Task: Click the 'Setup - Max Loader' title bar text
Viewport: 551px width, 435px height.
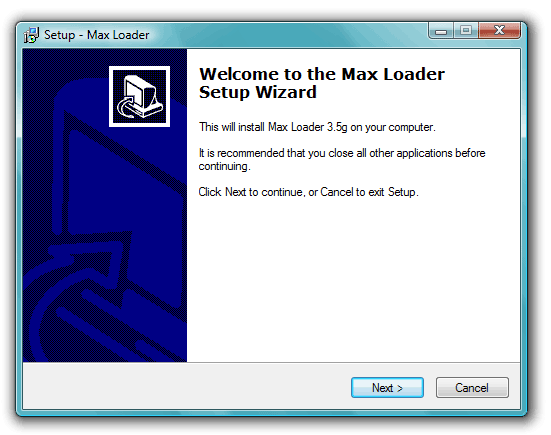Action: [97, 35]
